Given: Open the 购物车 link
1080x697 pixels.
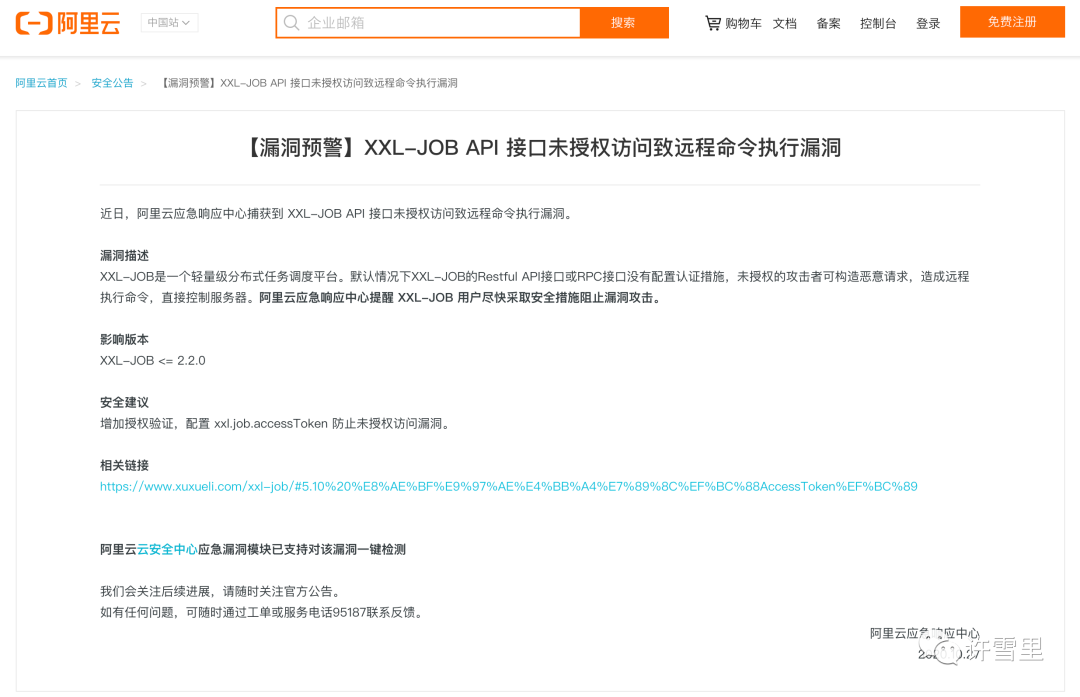Looking at the screenshot, I should 743,23.
